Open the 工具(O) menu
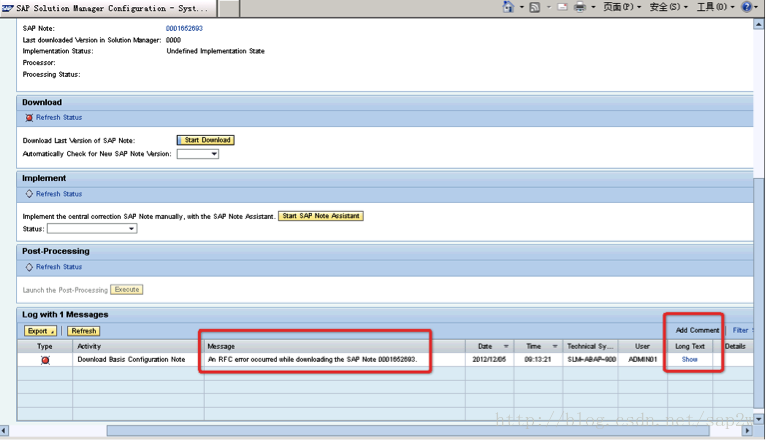Screen dimensions: 766x440 pyautogui.click(x=715, y=7)
